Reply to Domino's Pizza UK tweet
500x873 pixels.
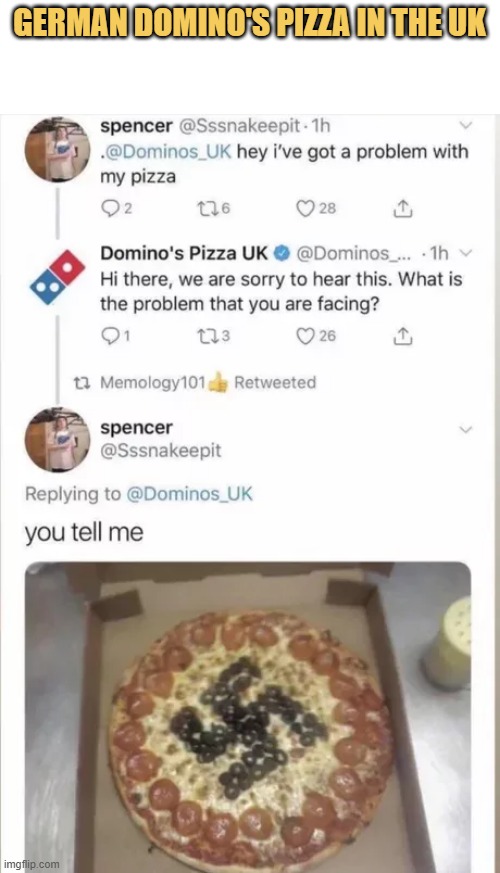click(109, 336)
